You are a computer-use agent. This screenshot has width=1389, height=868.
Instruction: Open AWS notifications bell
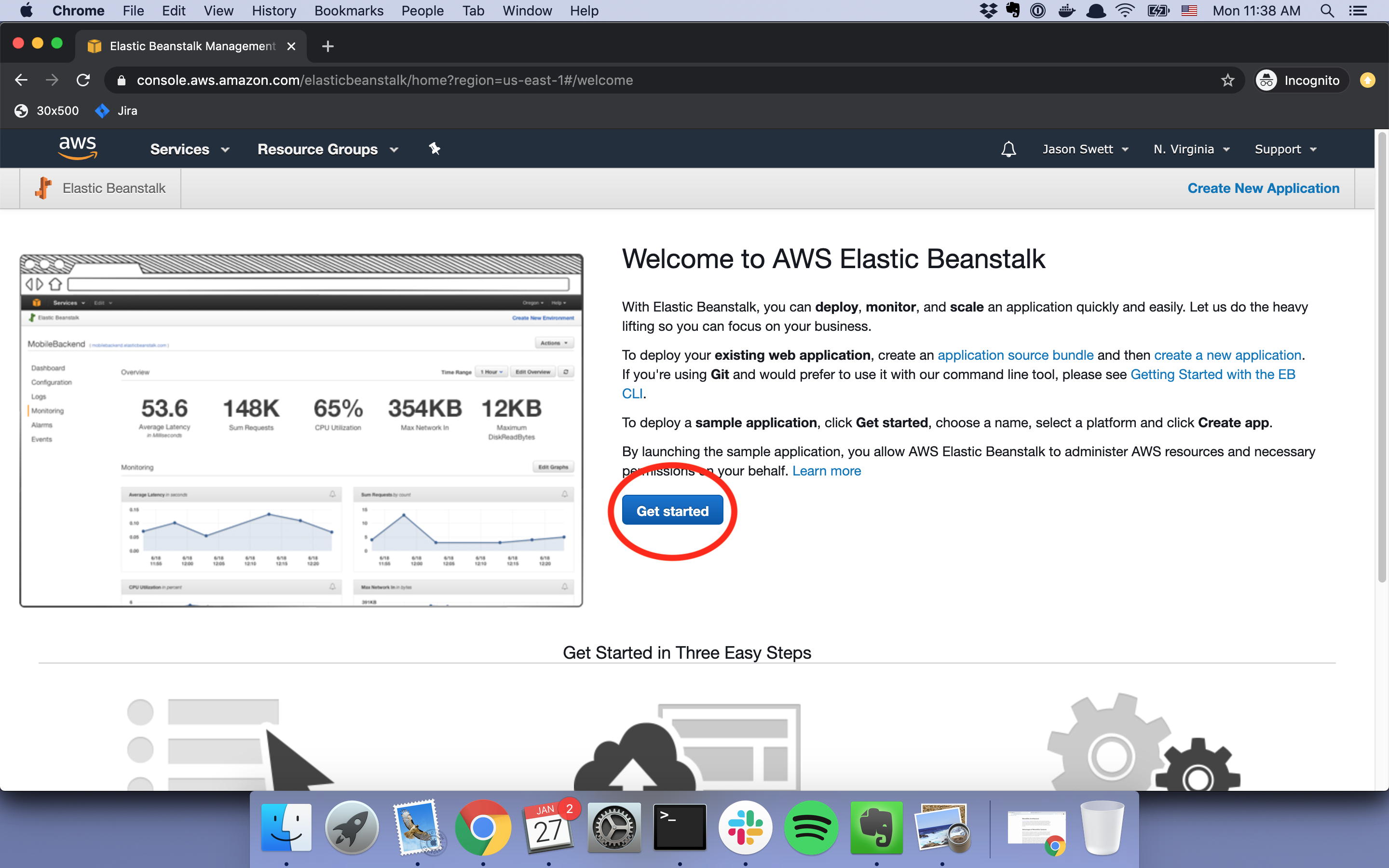tap(1008, 149)
